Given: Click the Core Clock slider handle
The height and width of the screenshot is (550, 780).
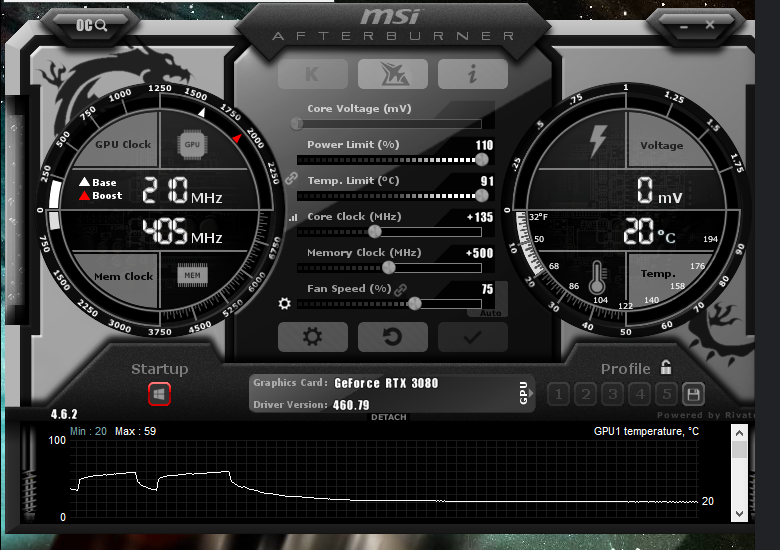Looking at the screenshot, I should 375,231.
